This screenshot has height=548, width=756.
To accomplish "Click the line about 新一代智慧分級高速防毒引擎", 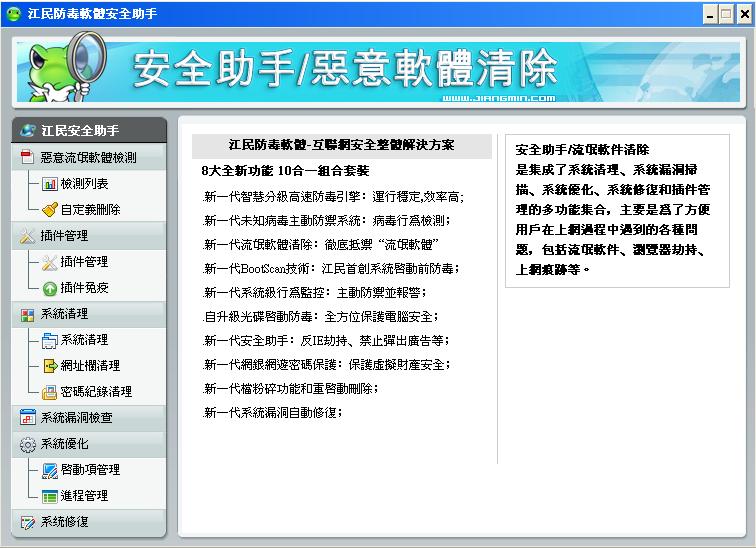I will (x=334, y=197).
